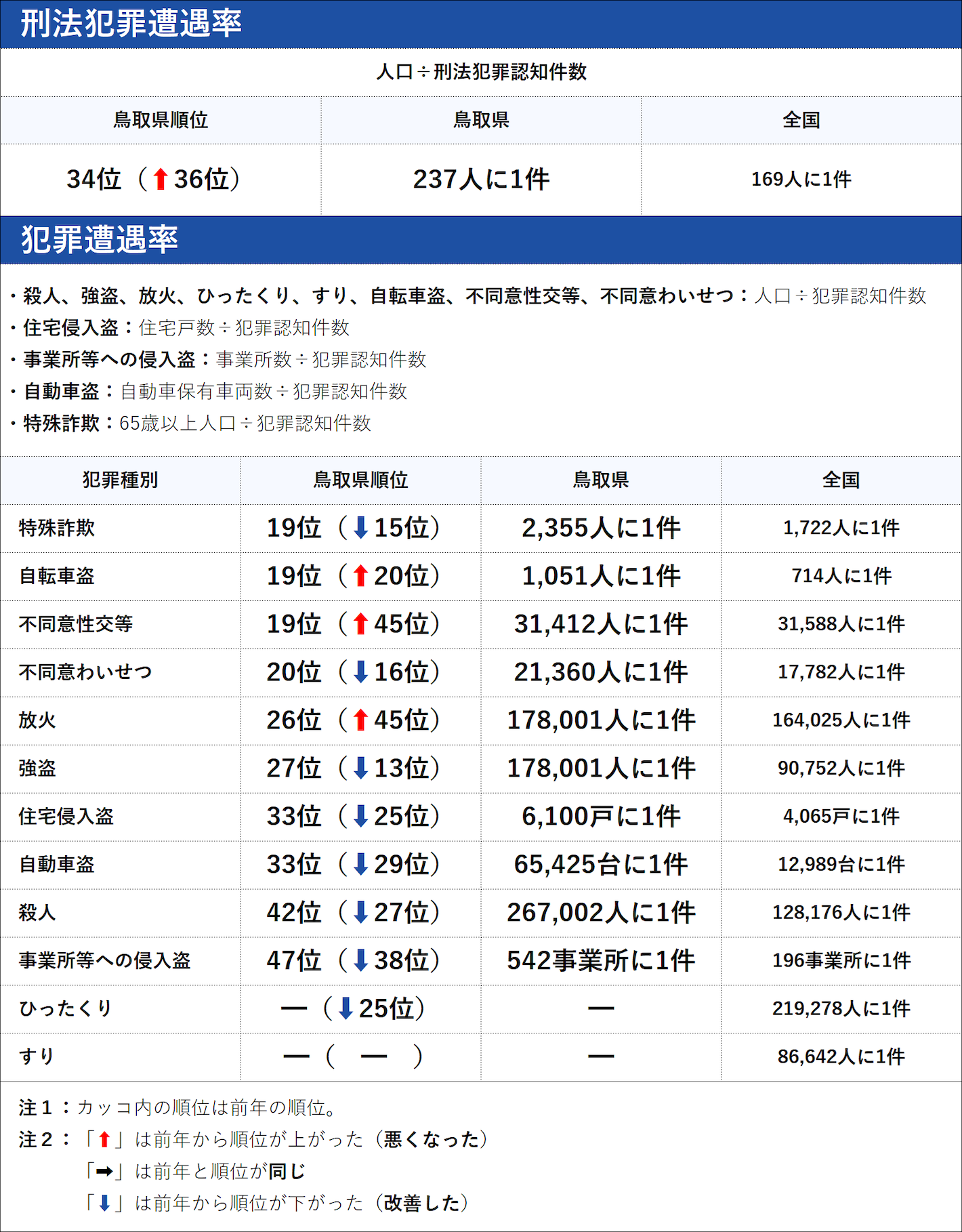
Task: Click the 6,100戸に1件 value
Action: click(601, 817)
